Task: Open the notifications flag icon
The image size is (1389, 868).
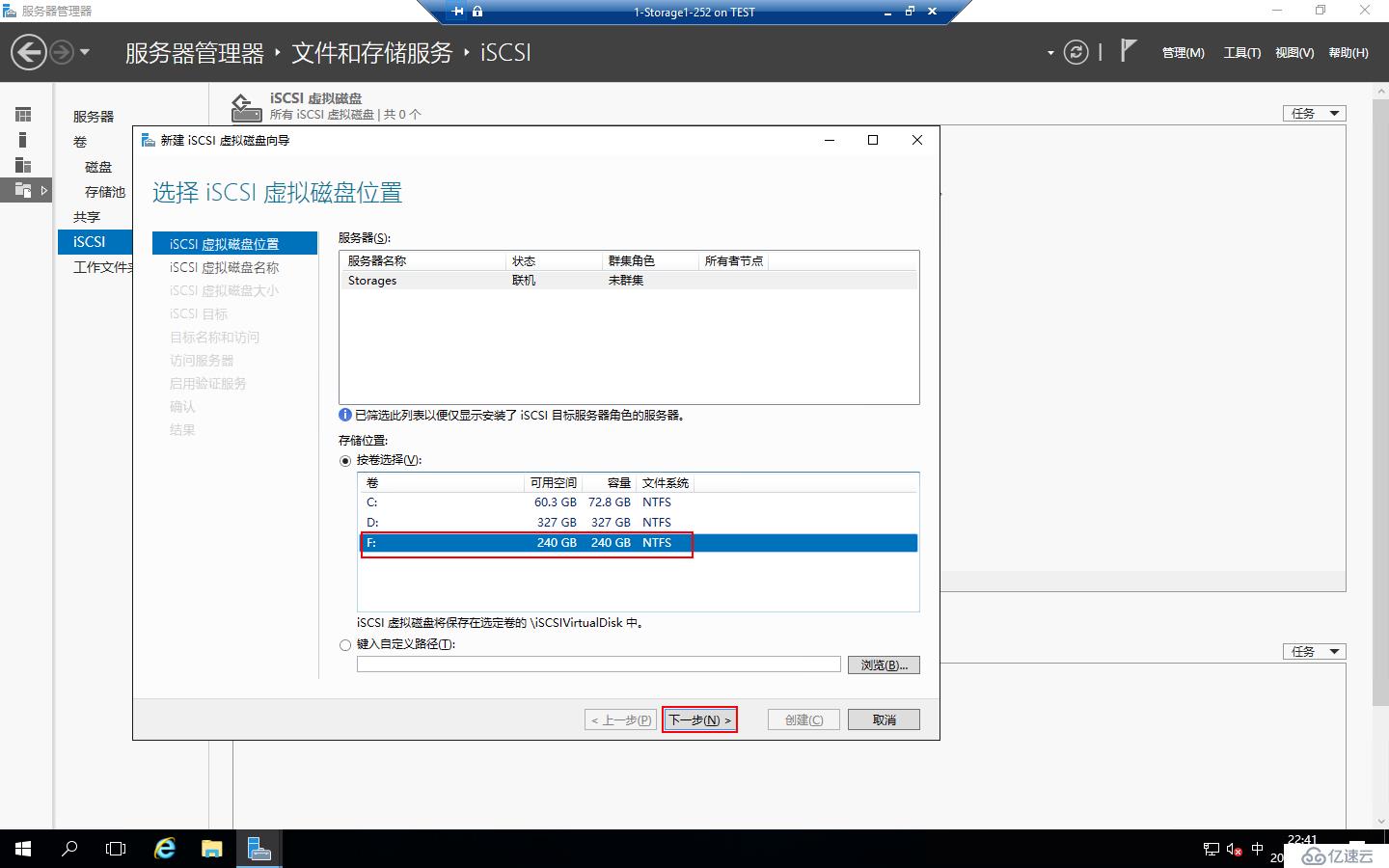Action: (1128, 50)
